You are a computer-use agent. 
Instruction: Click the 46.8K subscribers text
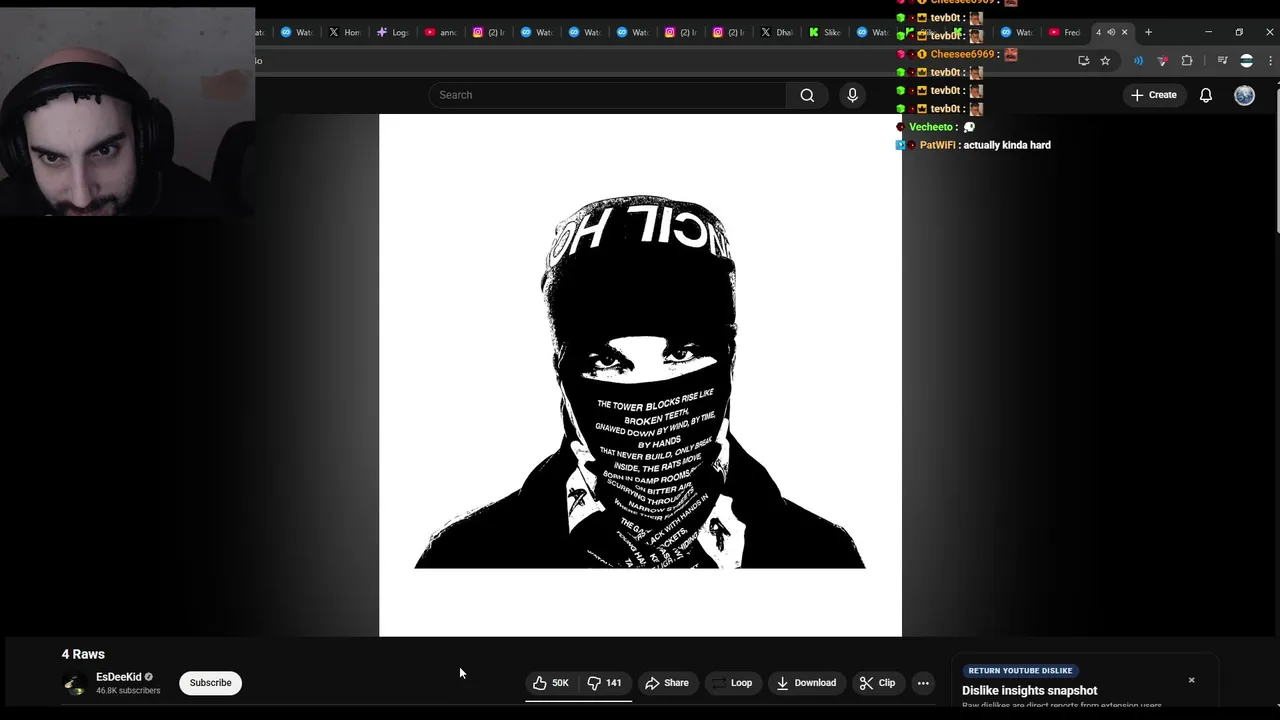tap(128, 691)
